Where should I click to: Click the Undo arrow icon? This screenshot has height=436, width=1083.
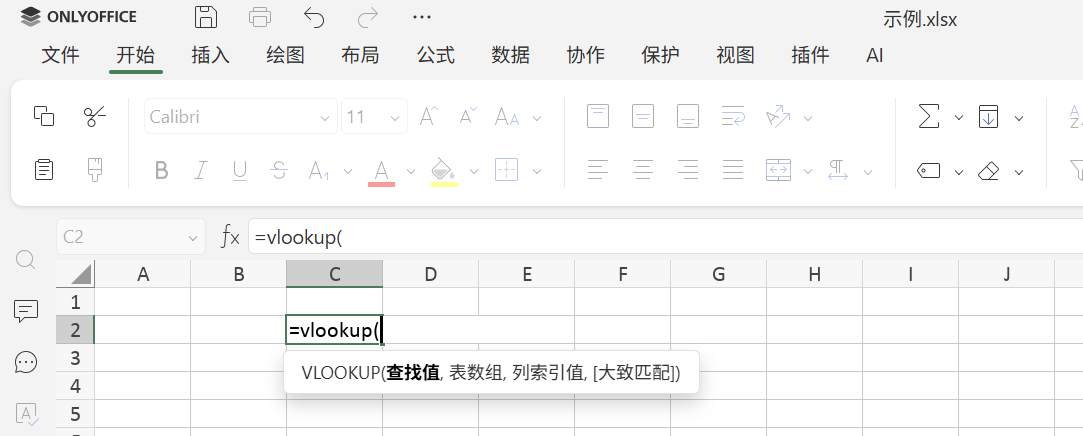(314, 17)
